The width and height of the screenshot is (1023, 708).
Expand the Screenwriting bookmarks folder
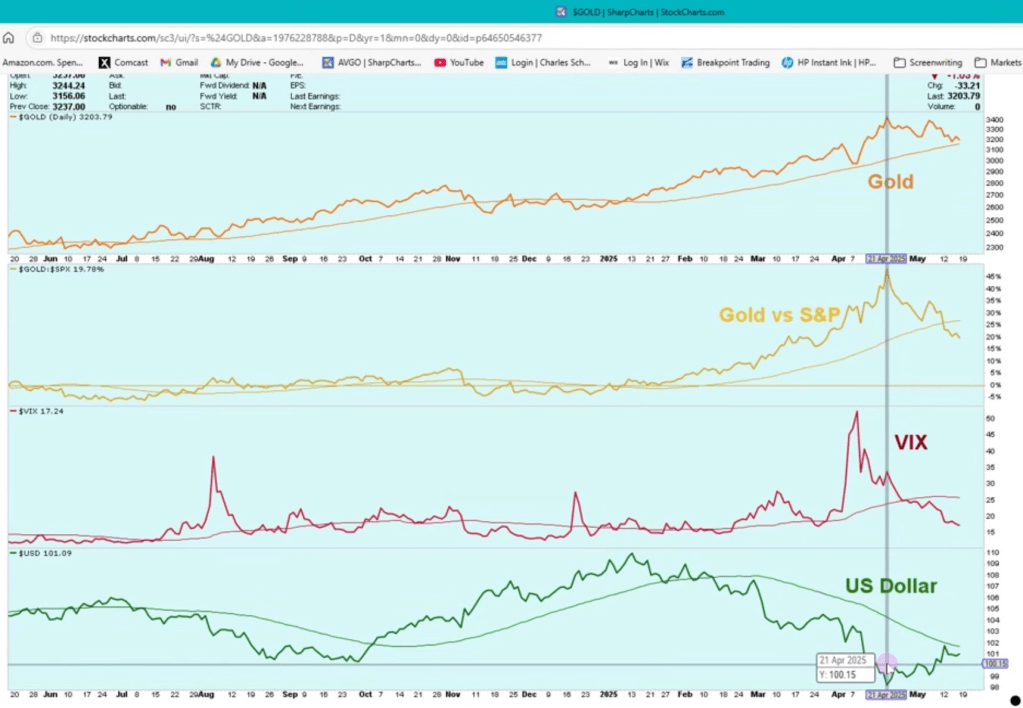[x=927, y=62]
